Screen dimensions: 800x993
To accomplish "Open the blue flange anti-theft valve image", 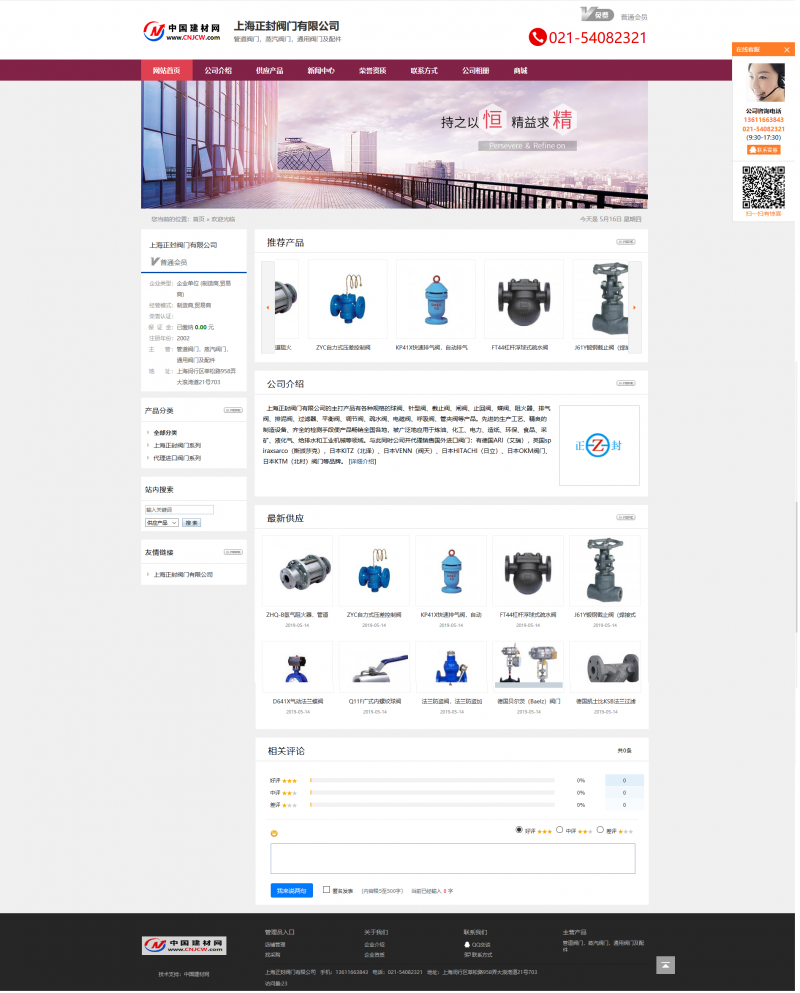I will [x=451, y=667].
